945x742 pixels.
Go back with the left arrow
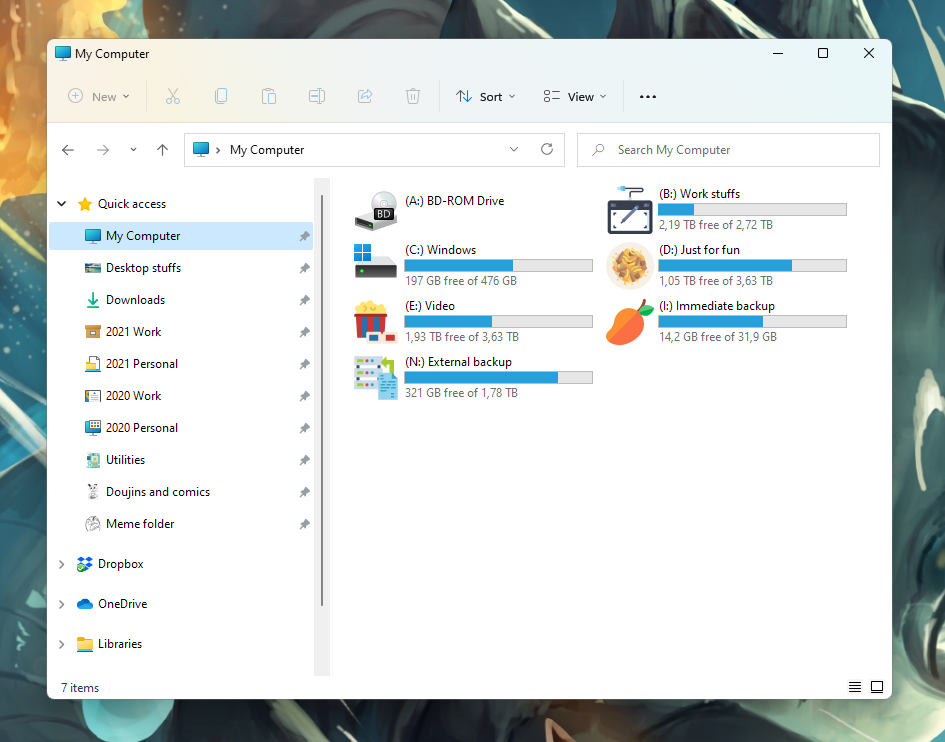[x=68, y=150]
